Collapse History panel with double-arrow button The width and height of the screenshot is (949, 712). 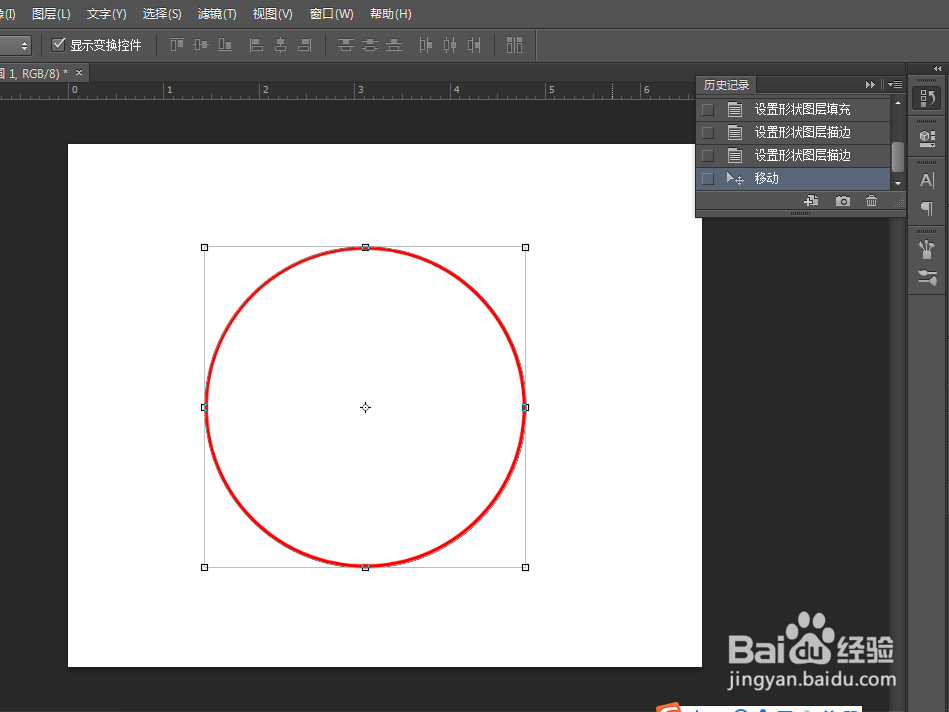[870, 85]
